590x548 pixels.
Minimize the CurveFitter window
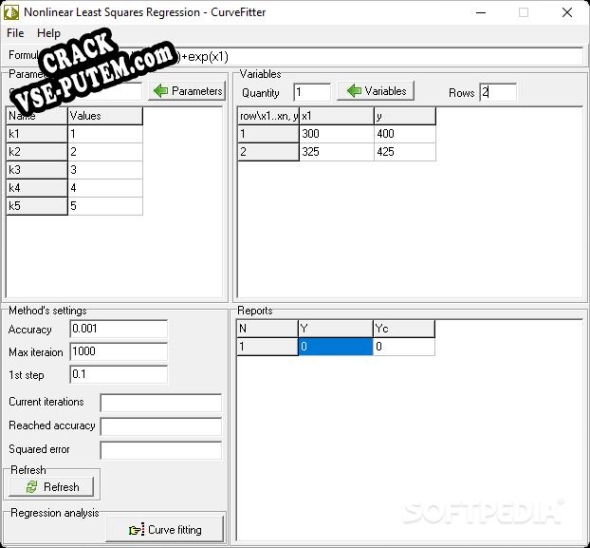point(481,12)
